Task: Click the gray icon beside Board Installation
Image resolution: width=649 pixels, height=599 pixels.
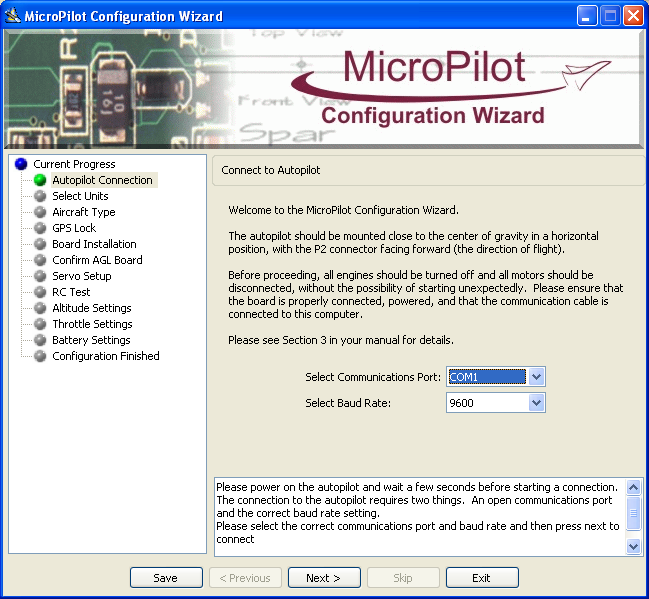Action: click(x=40, y=244)
